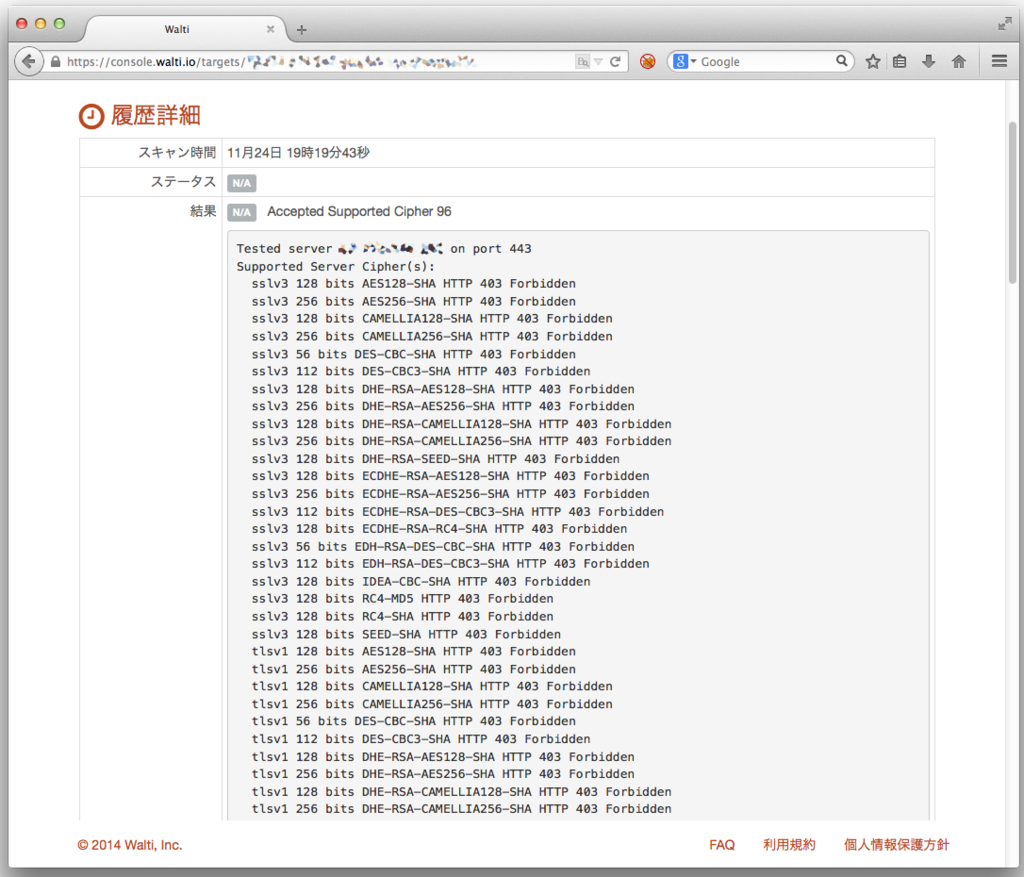Bookmark this page with the star icon
This screenshot has width=1024, height=877.
872,61
